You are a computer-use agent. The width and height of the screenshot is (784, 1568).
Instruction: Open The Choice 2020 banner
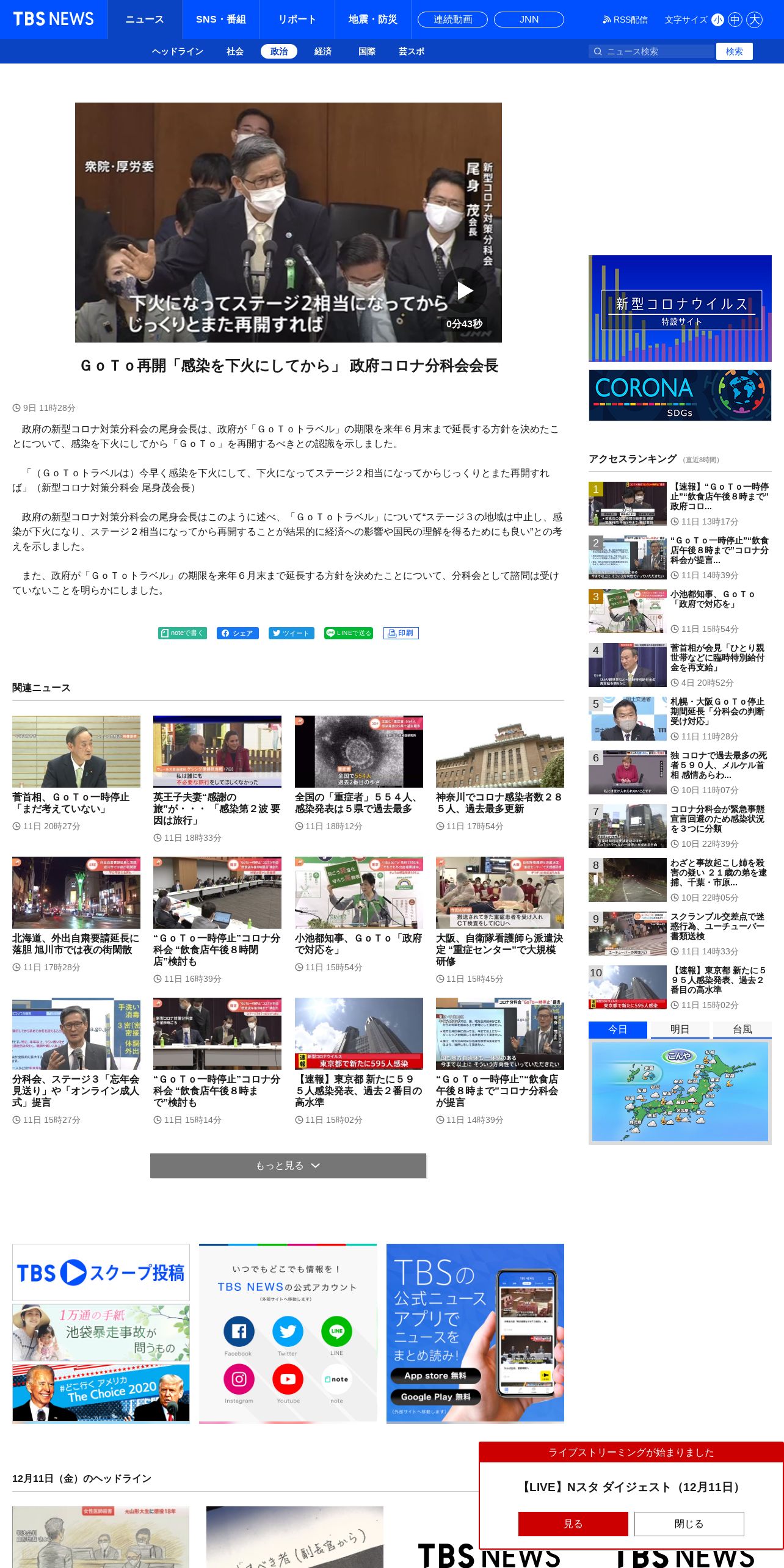click(101, 1393)
